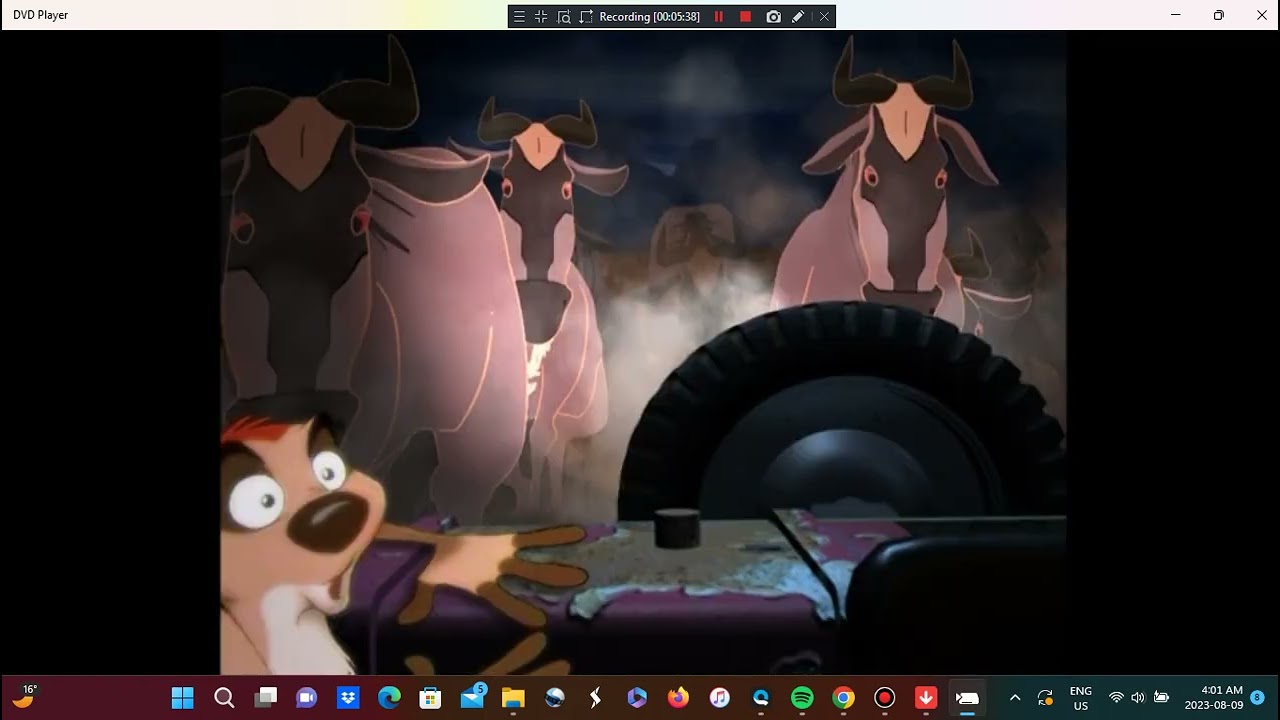The width and height of the screenshot is (1280, 720).
Task: Launch Google Chrome from taskbar
Action: click(x=844, y=698)
